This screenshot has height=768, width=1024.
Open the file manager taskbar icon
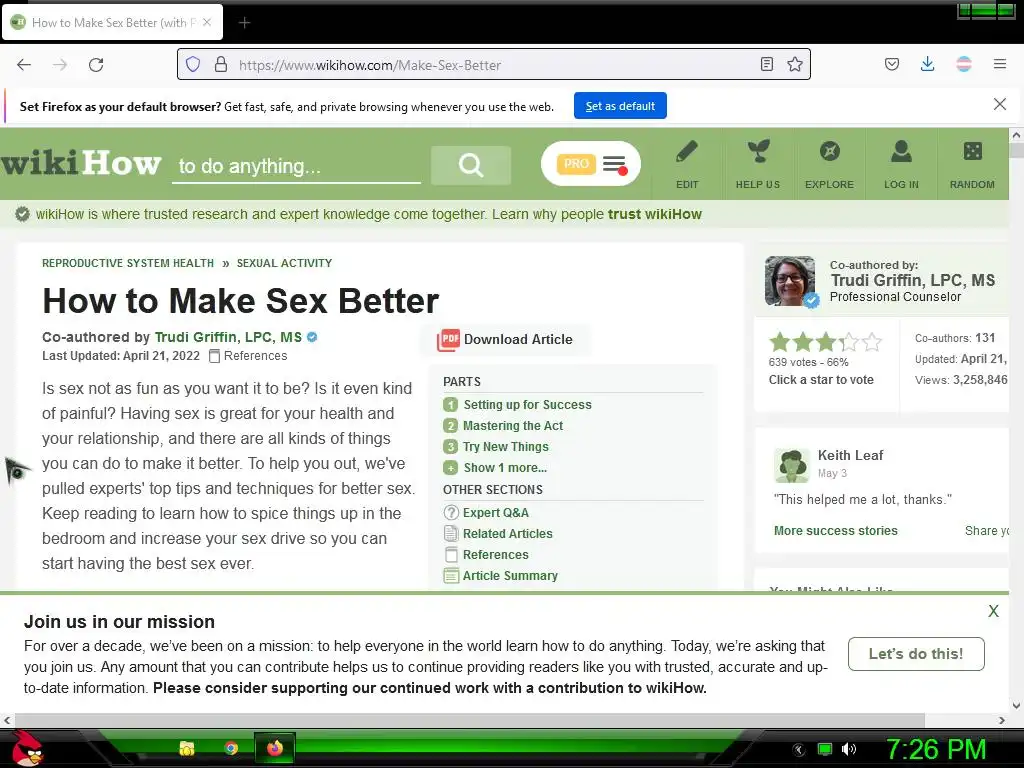[x=187, y=748]
